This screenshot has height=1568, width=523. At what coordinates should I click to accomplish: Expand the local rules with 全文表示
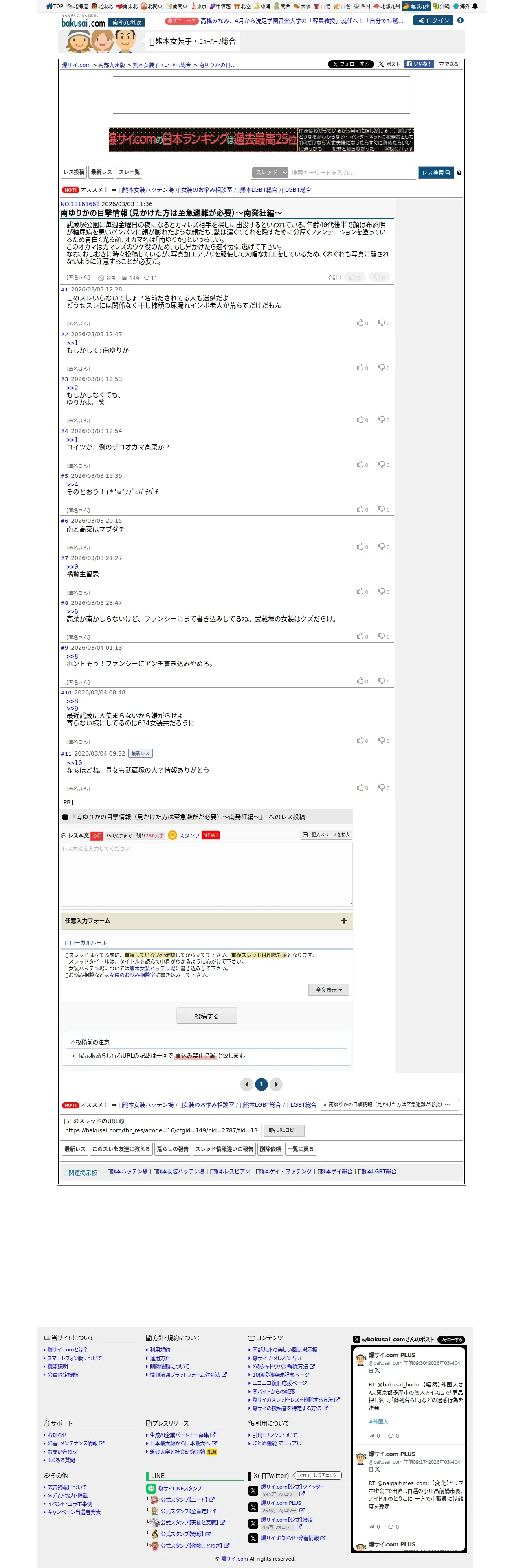point(328,990)
